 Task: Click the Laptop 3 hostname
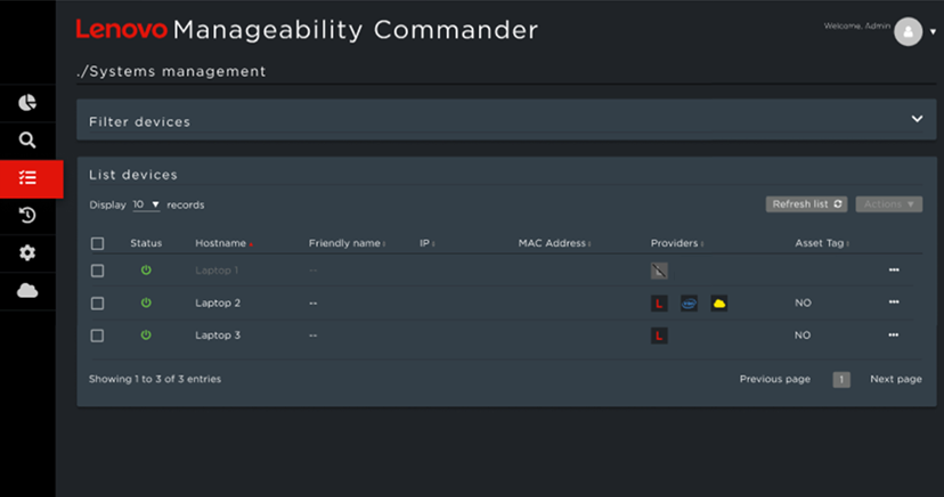point(217,335)
